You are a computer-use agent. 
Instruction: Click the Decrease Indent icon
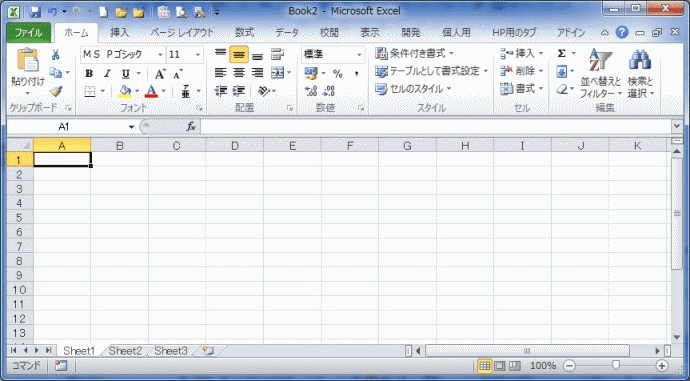220,91
